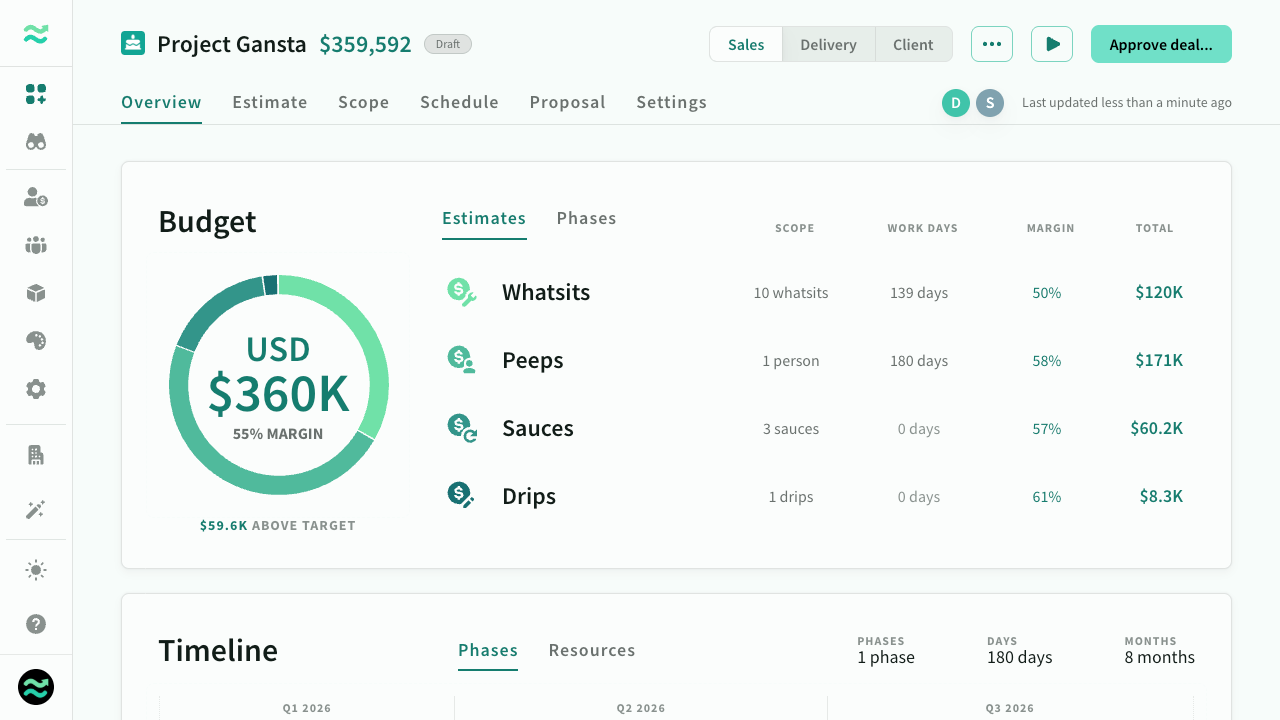Click the cube icon in sidebar
Viewport: 1280px width, 720px height.
[36, 293]
